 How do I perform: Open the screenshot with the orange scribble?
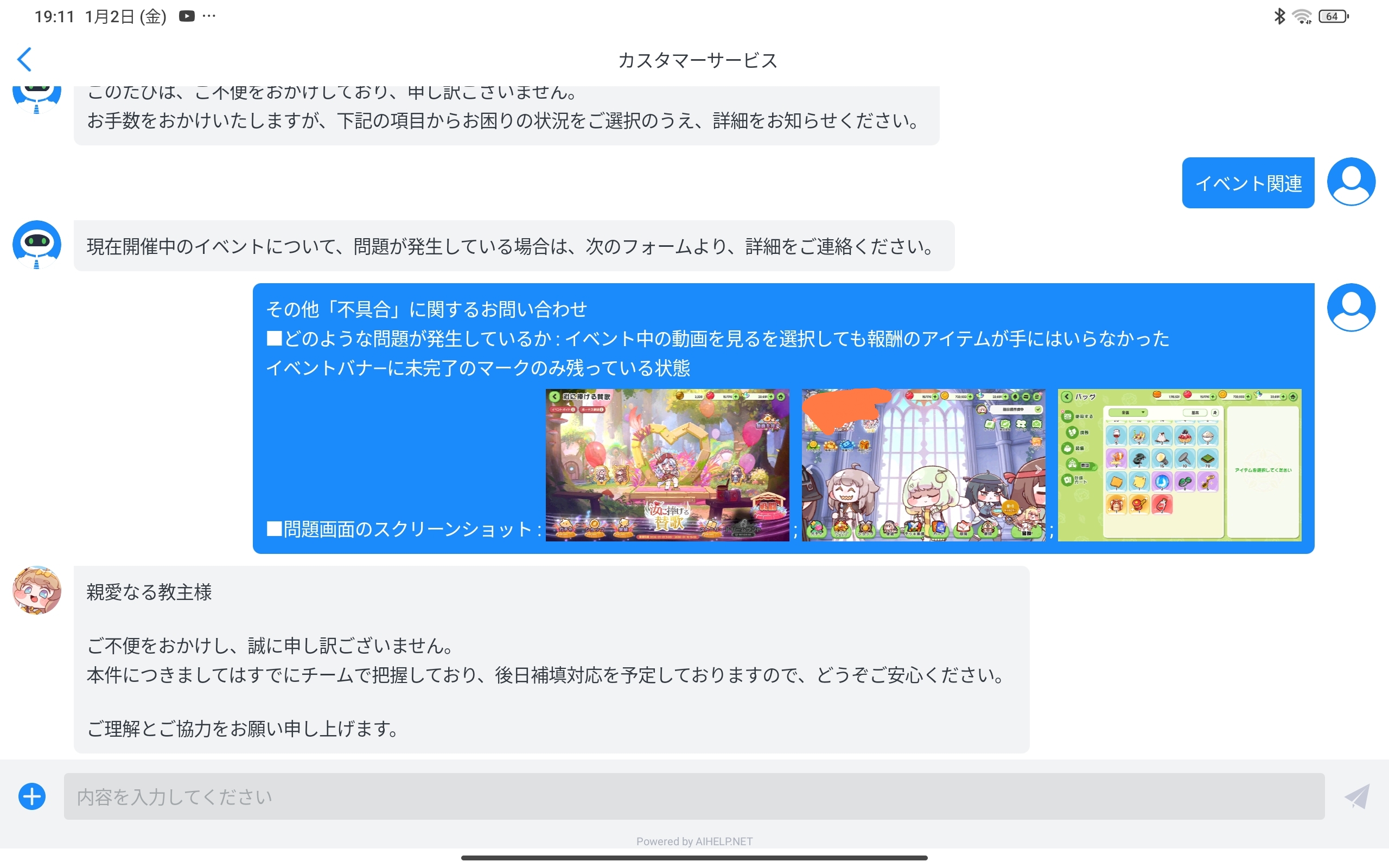click(x=923, y=465)
